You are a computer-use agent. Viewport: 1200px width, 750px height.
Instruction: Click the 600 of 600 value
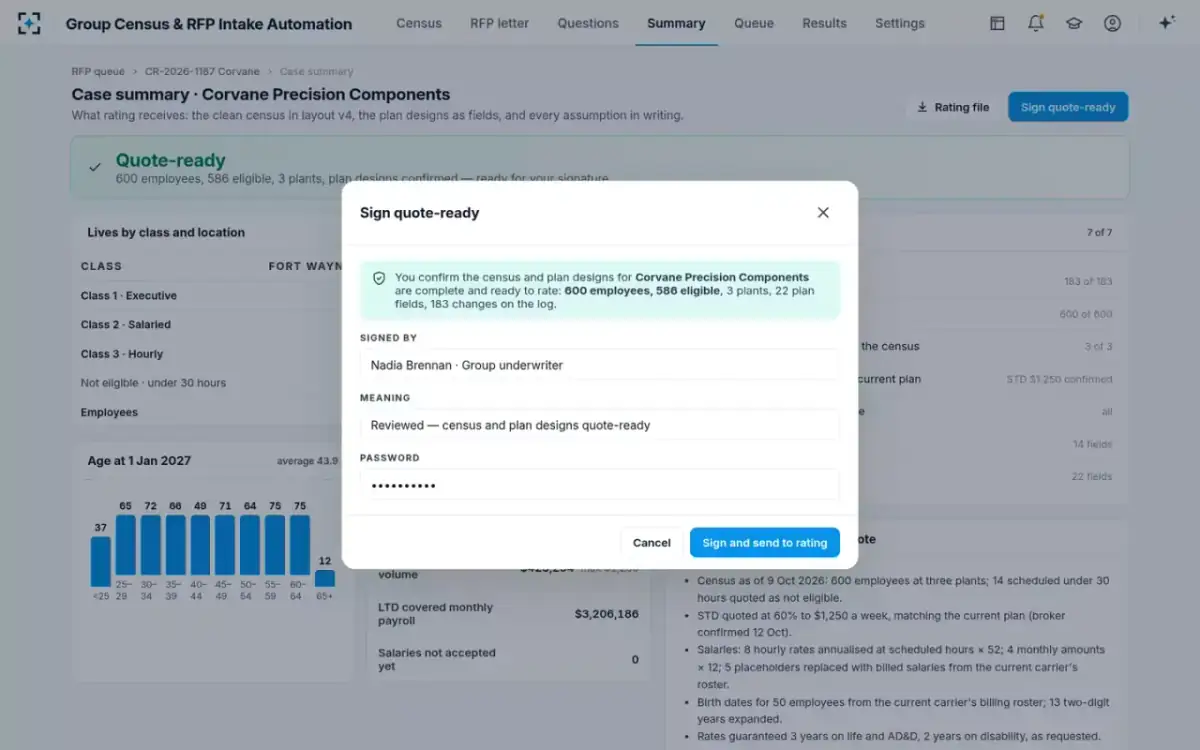pos(1086,314)
